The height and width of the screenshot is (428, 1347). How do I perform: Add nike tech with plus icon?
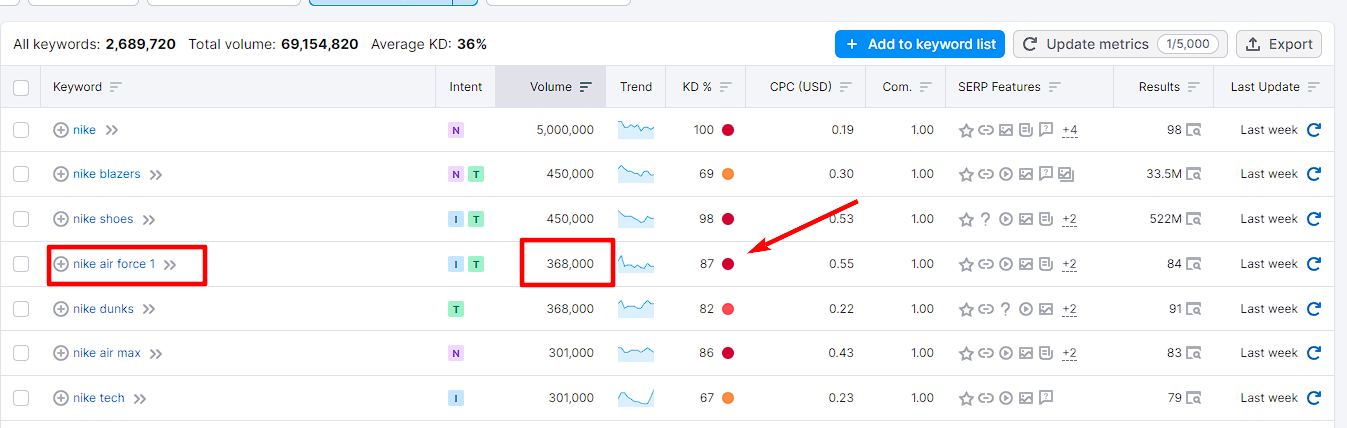[x=61, y=398]
